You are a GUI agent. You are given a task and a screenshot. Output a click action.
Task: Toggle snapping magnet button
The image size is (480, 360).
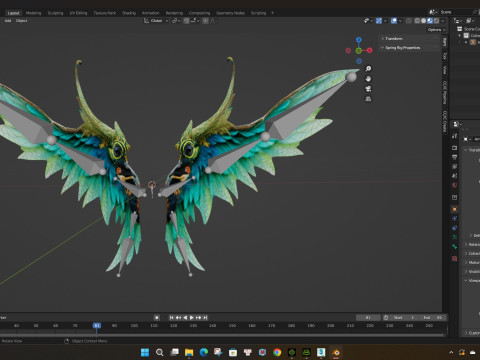[186, 21]
